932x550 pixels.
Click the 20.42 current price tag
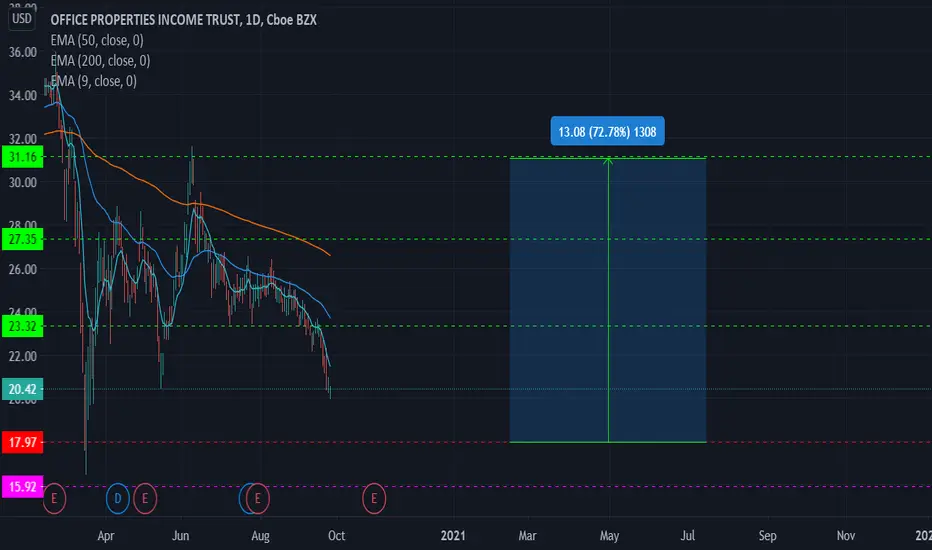[23, 389]
